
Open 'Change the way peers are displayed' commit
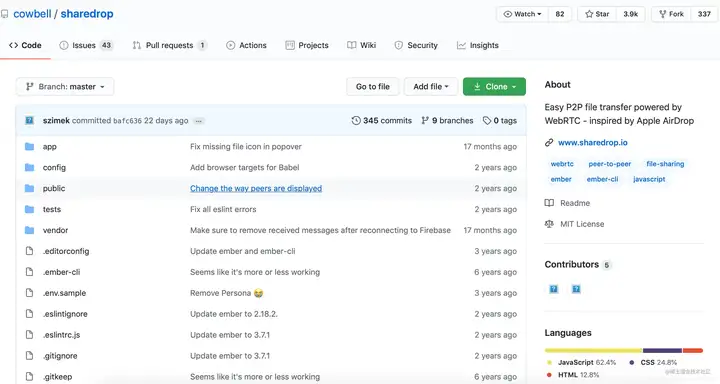click(x=256, y=188)
